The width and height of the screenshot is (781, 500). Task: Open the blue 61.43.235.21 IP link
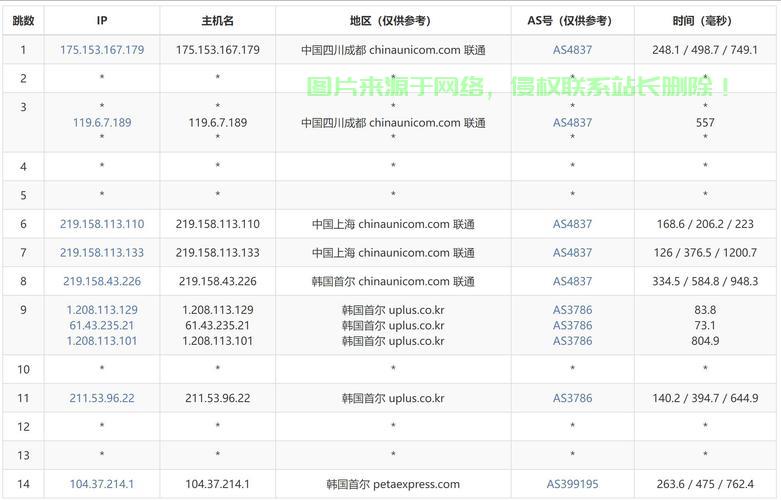tap(102, 326)
